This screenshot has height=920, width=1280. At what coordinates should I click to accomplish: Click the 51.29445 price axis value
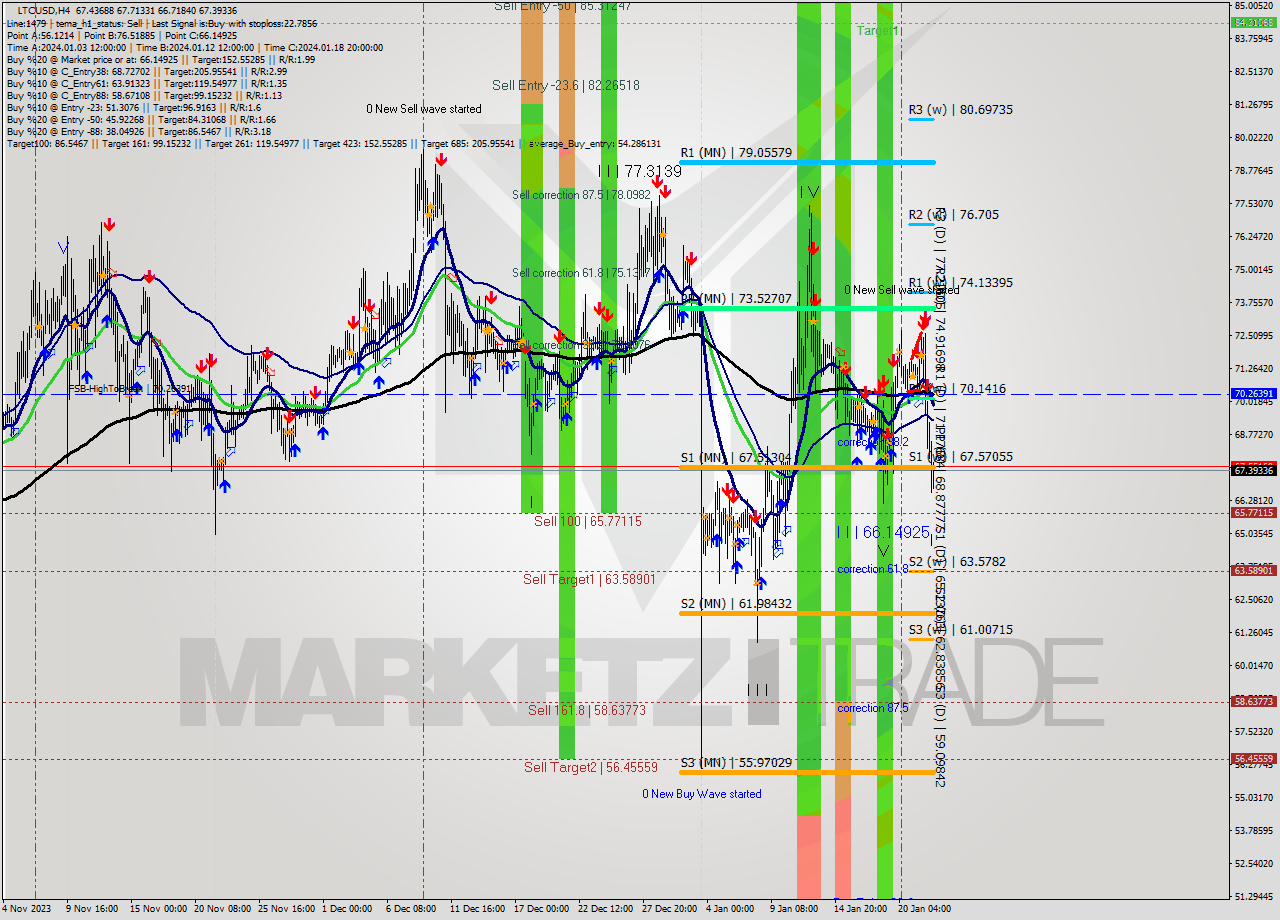tap(1253, 896)
